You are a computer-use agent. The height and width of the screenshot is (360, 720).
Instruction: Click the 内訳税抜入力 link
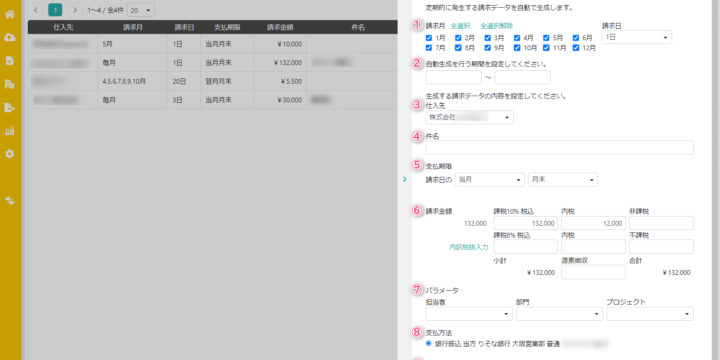(x=468, y=247)
